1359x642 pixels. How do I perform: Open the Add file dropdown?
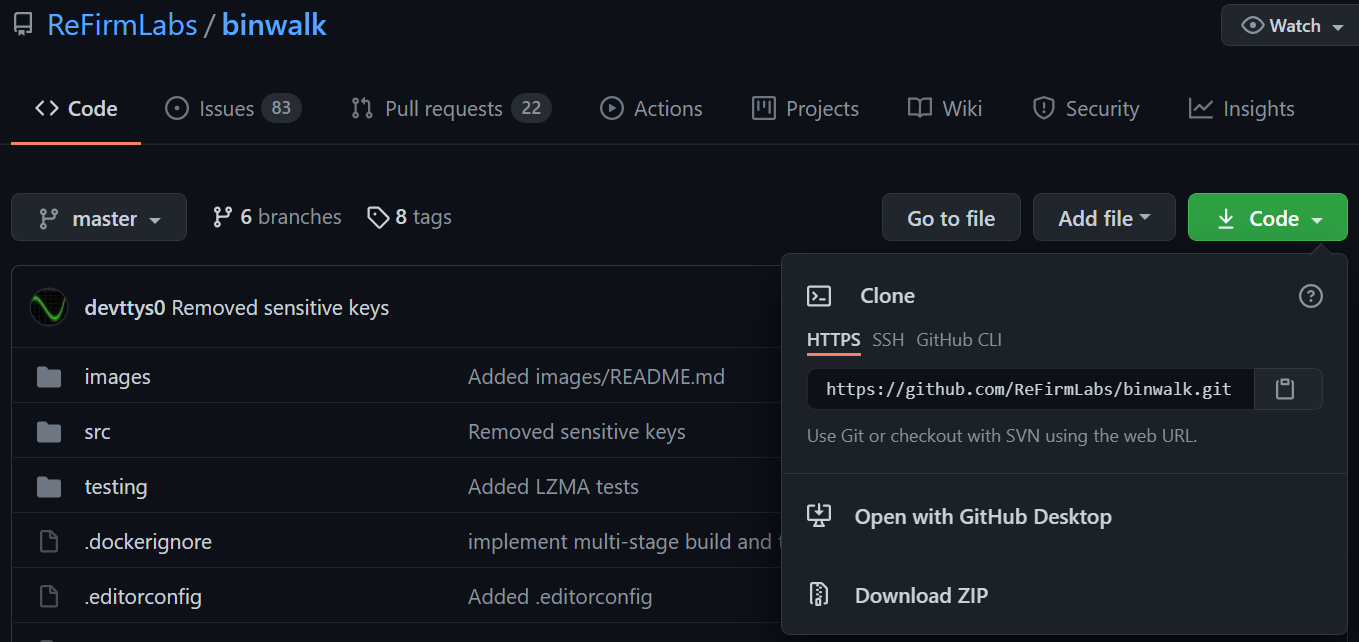(x=1104, y=217)
